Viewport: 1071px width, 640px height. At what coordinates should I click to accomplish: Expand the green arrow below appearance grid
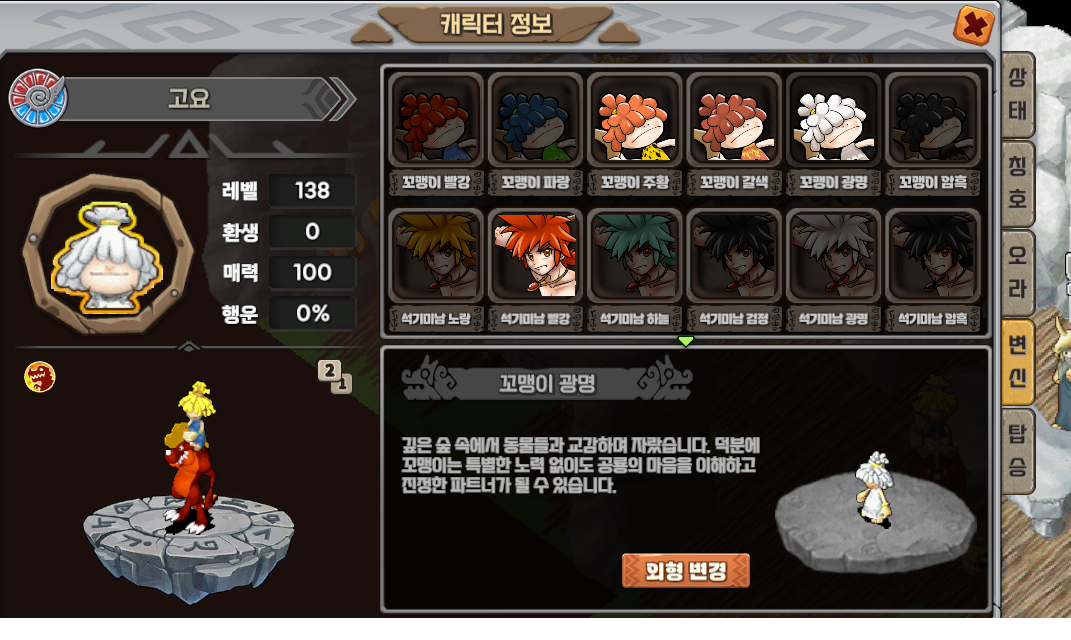pos(686,341)
